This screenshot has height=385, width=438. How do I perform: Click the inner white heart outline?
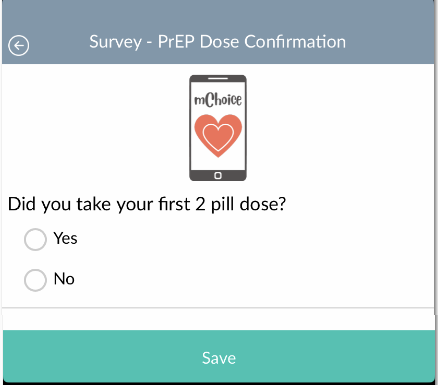[x=218, y=137]
